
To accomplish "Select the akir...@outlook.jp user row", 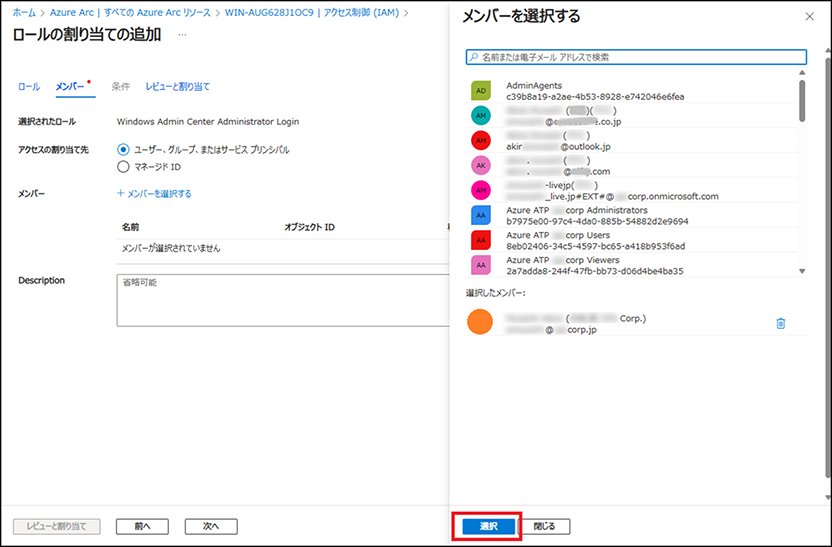I will 631,141.
